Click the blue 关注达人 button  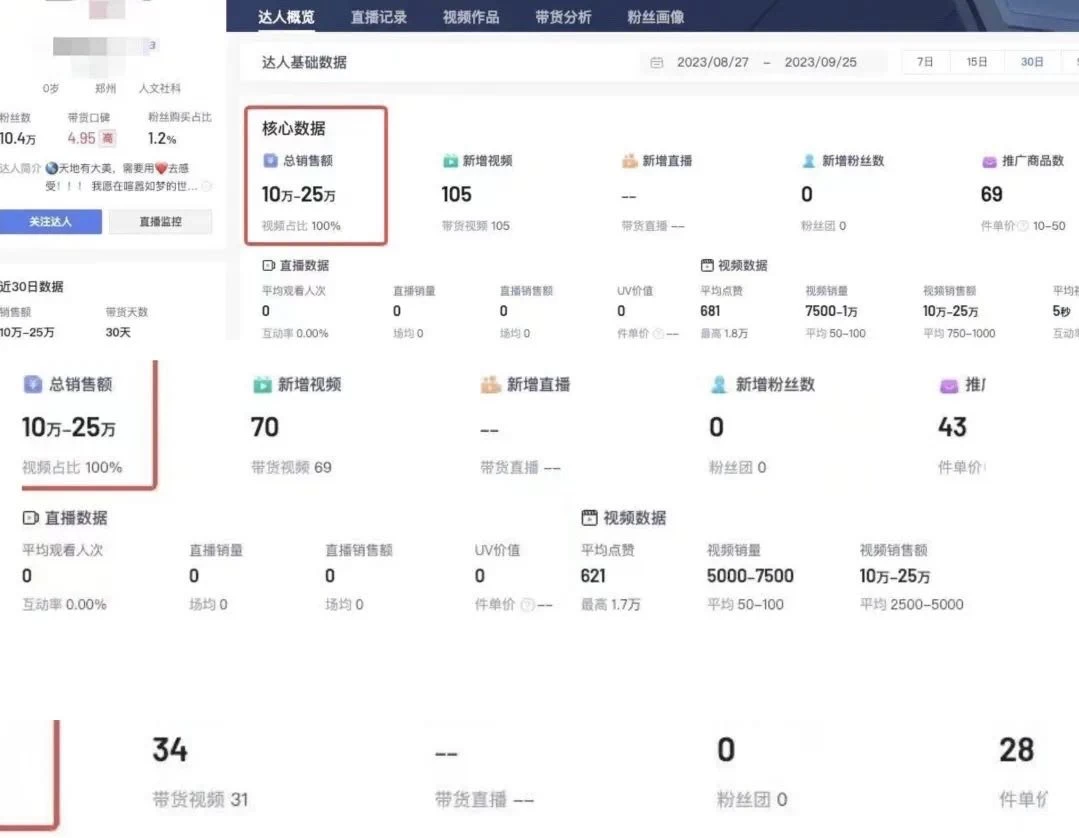click(52, 222)
